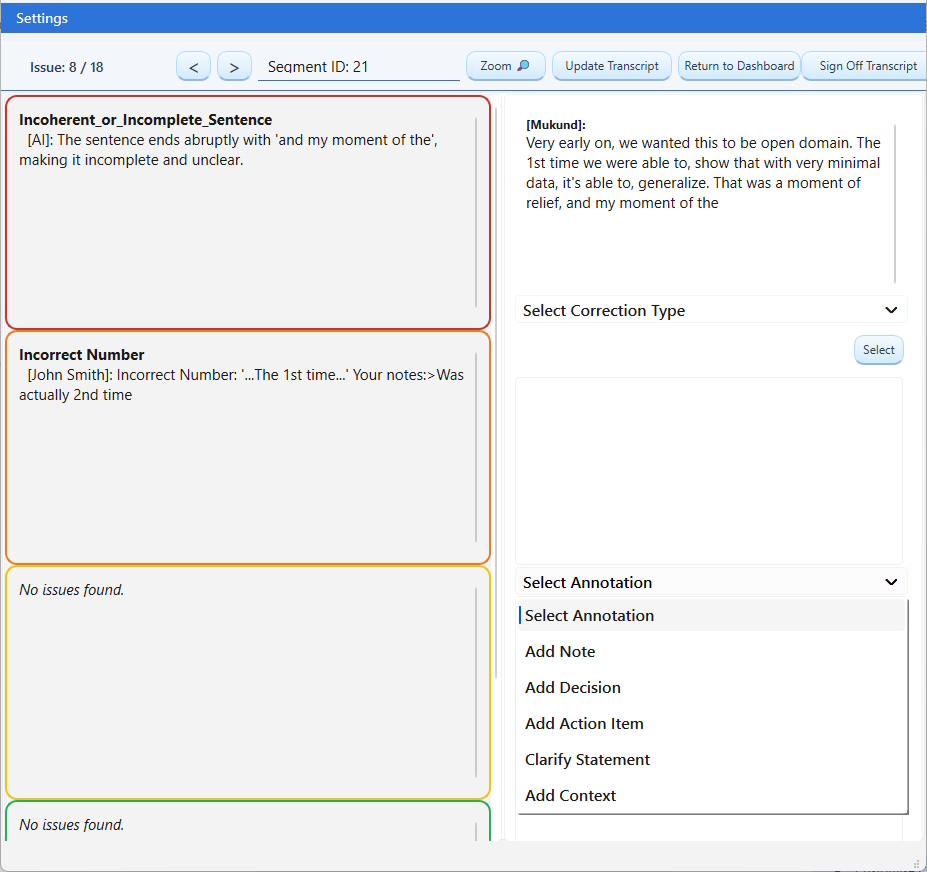Go to the previous issue
Viewport: 927px width, 872px height.
193,66
